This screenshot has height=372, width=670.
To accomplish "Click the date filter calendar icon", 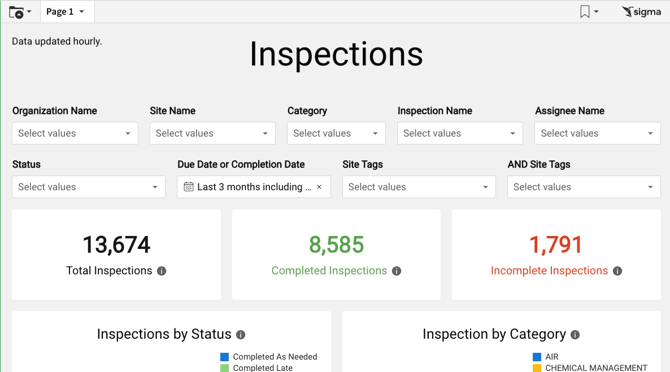I will click(x=188, y=187).
